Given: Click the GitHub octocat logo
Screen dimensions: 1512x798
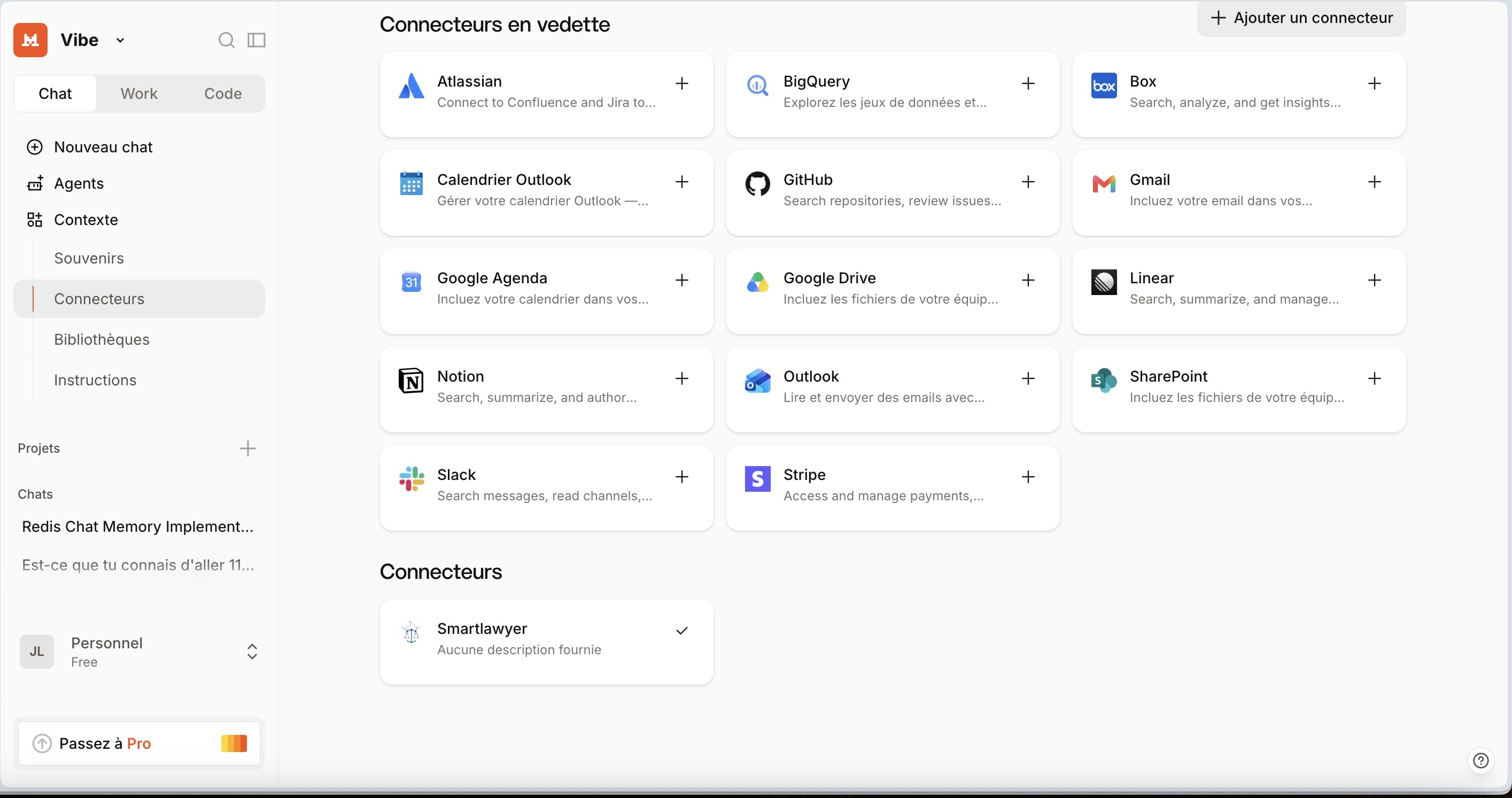Looking at the screenshot, I should (757, 184).
